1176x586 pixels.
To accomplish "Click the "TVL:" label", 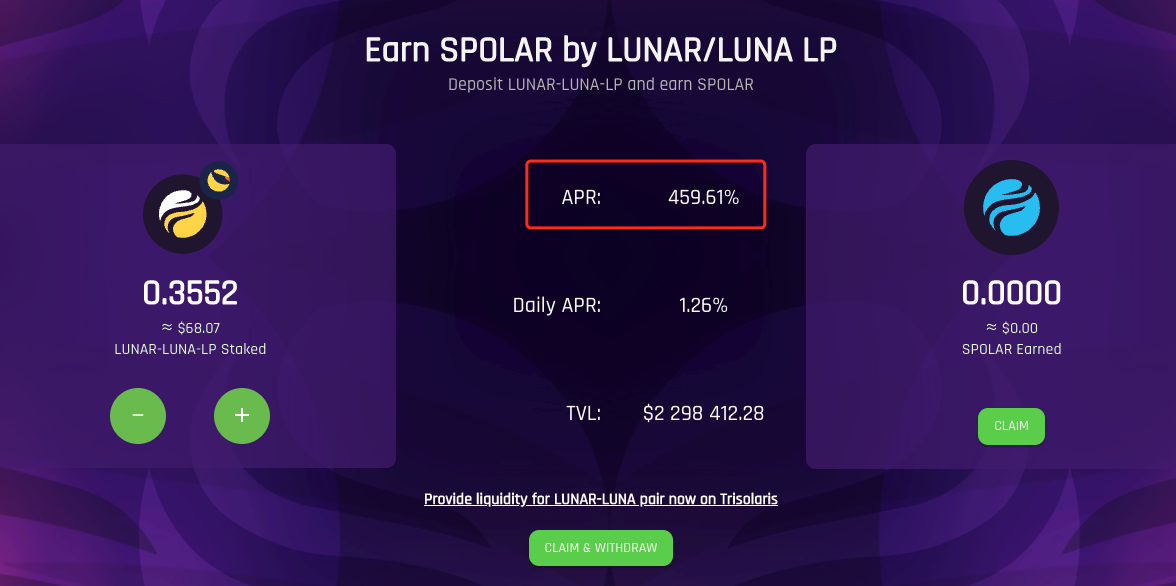I will [583, 412].
